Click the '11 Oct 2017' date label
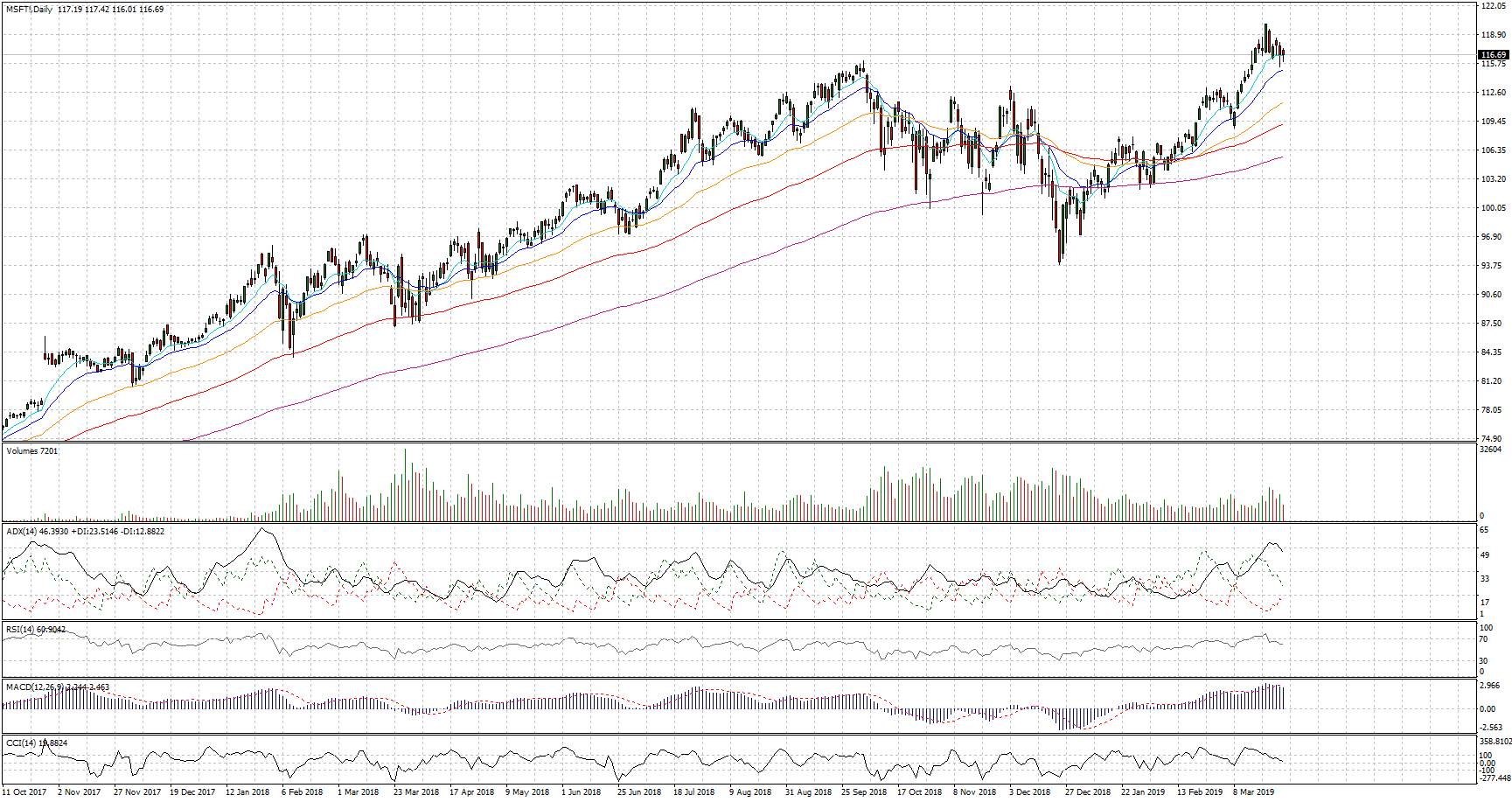1512x802 pixels. point(24,792)
